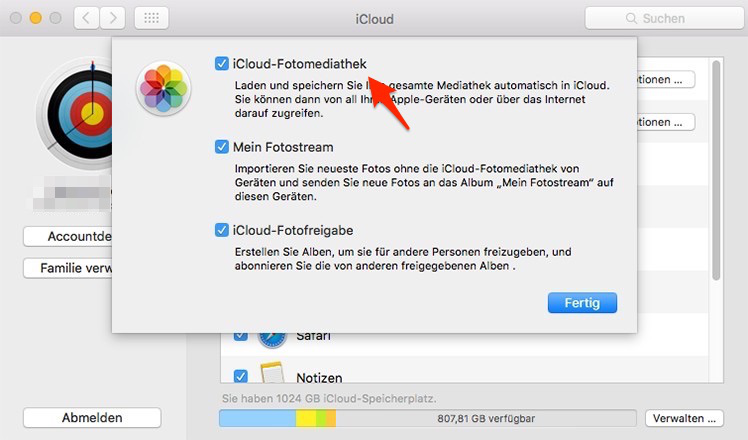The image size is (748, 440).
Task: Open storage management with Verwalten button
Action: 684,419
